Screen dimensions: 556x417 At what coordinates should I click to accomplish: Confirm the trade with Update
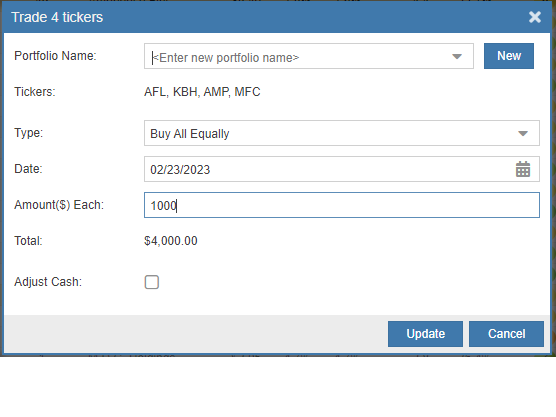pos(425,334)
